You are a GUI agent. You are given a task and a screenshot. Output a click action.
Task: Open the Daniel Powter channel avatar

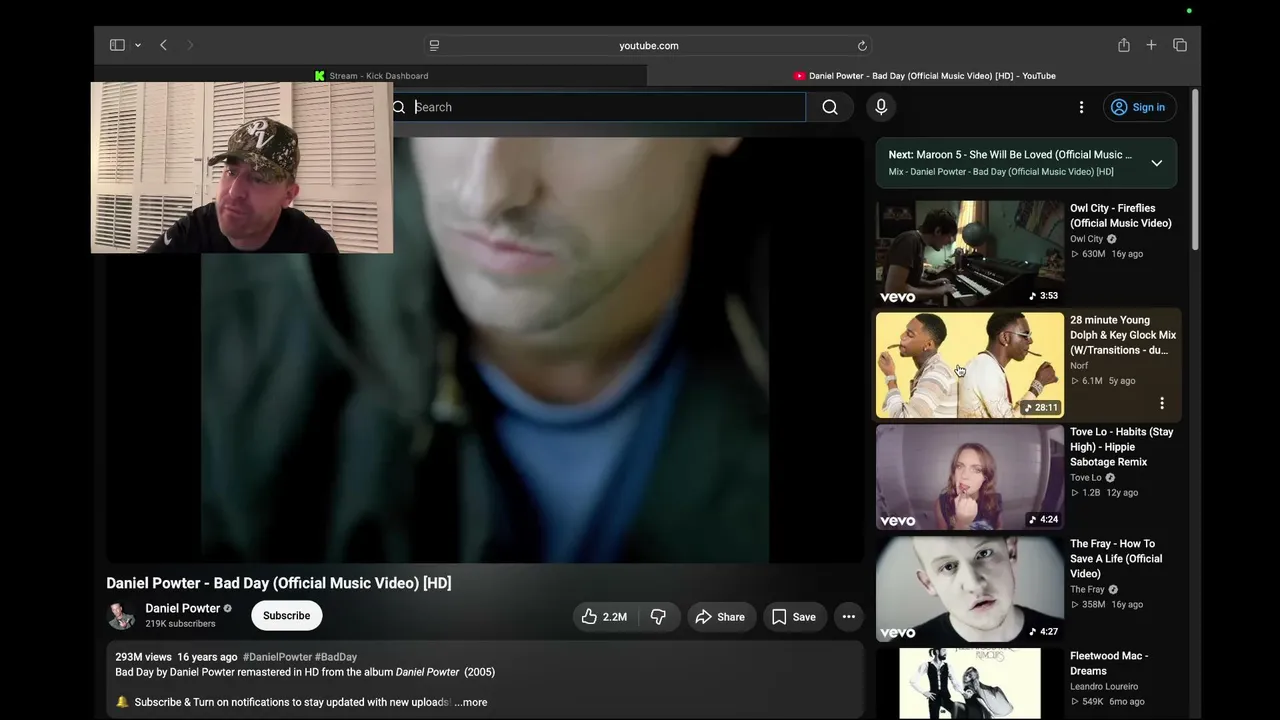(x=121, y=616)
